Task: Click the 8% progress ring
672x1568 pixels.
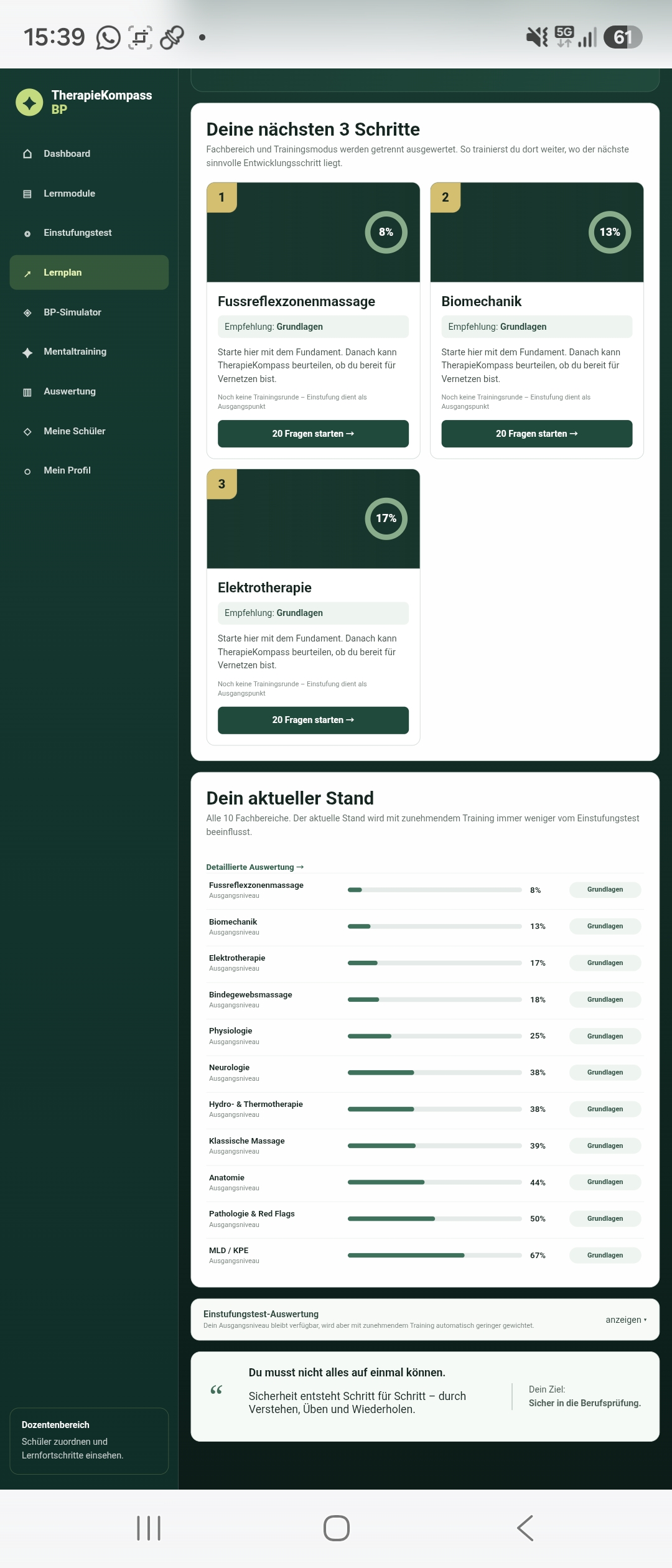Action: pos(386,232)
